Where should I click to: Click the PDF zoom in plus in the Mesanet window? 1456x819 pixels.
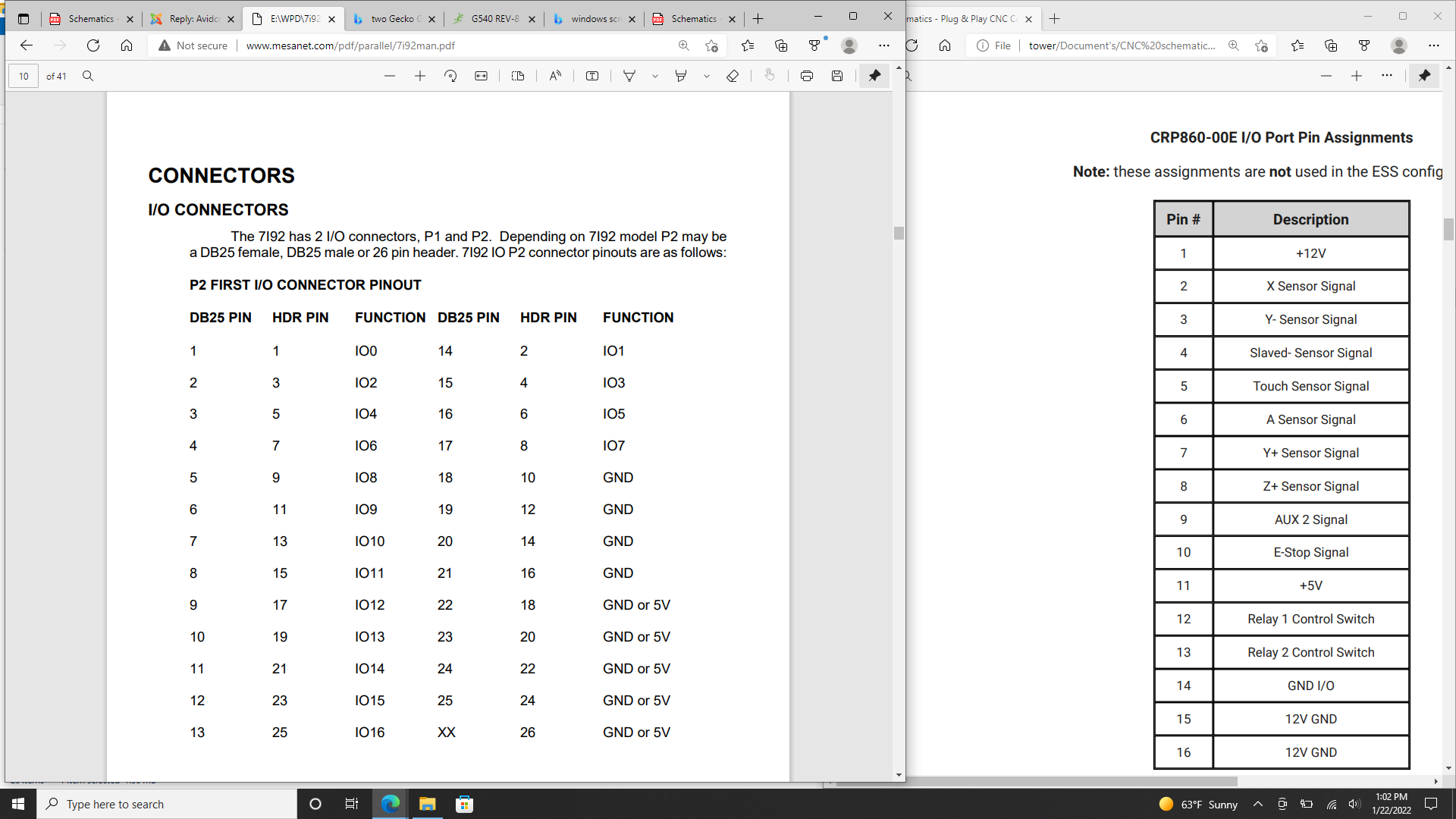click(x=420, y=76)
